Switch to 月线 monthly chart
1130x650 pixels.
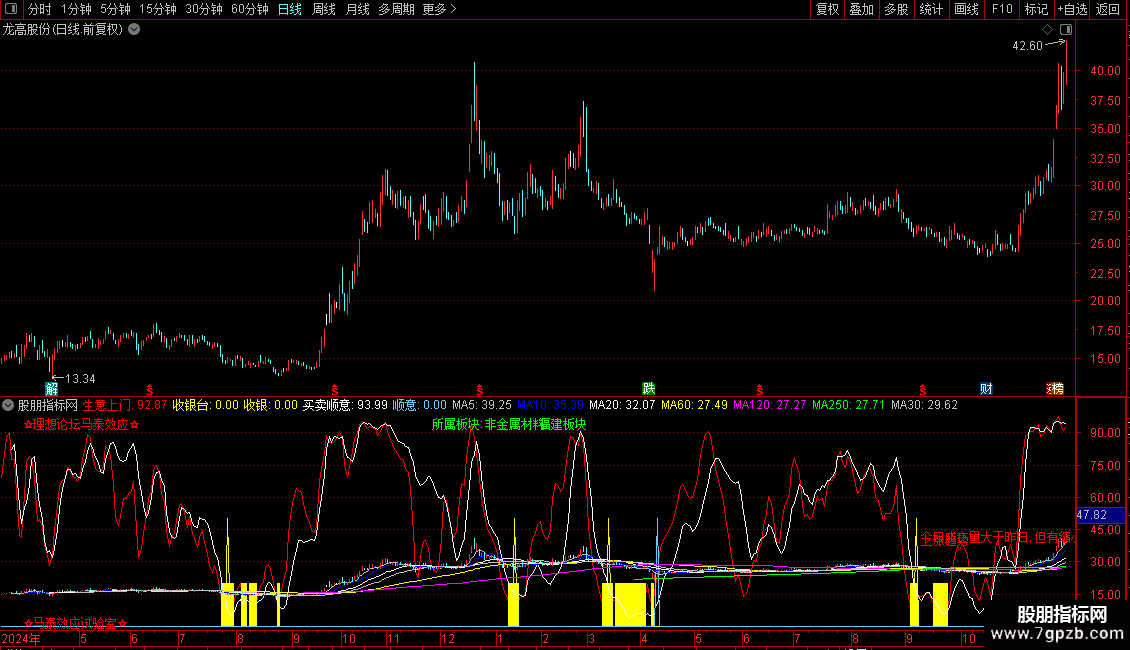coord(357,9)
